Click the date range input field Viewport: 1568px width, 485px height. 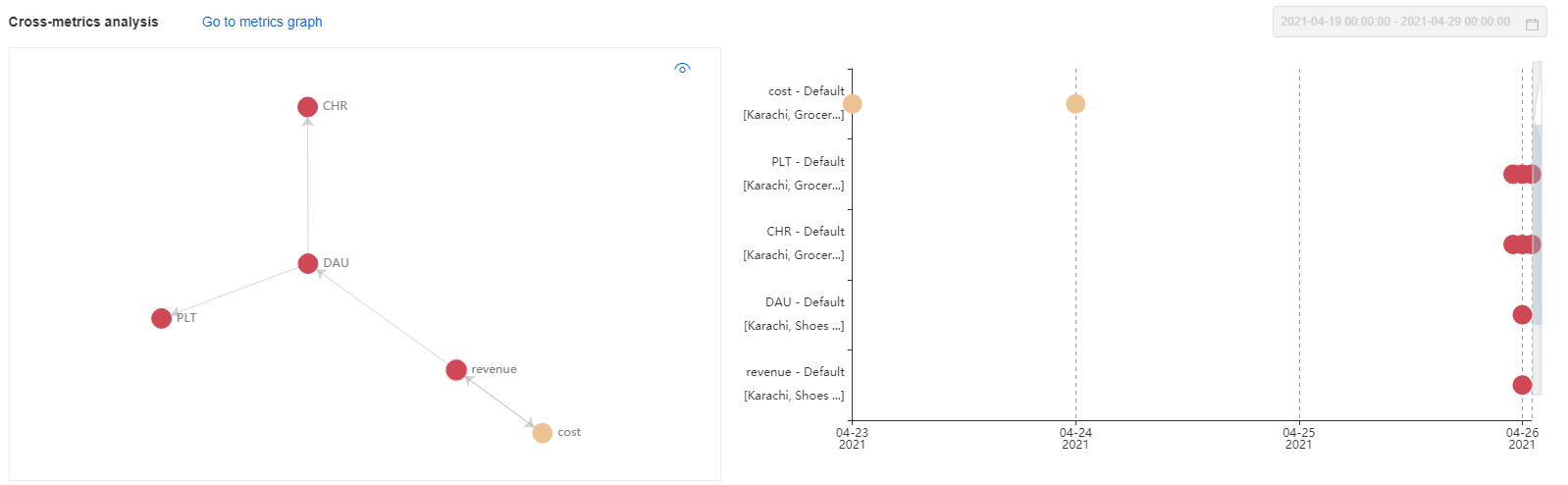click(x=1409, y=22)
